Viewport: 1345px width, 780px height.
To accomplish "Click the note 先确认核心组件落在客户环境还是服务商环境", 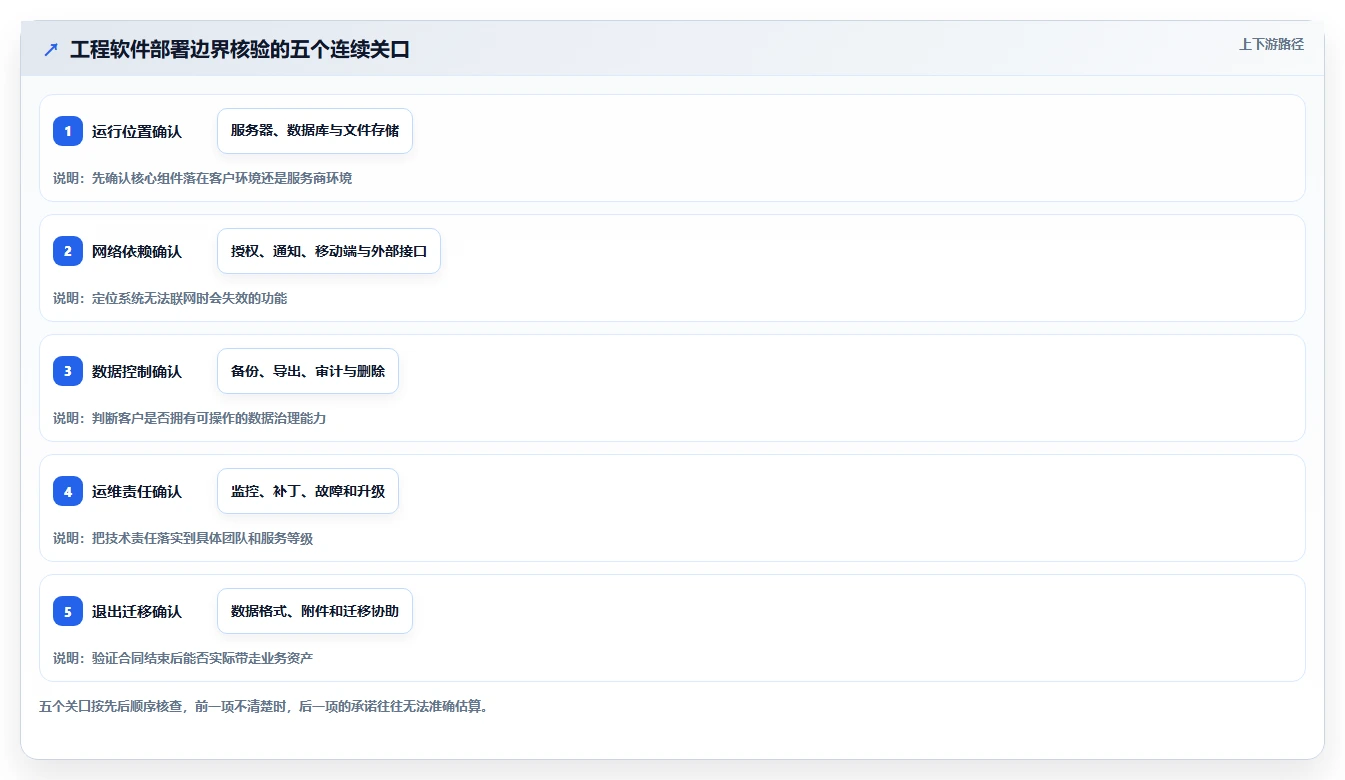I will click(x=222, y=178).
